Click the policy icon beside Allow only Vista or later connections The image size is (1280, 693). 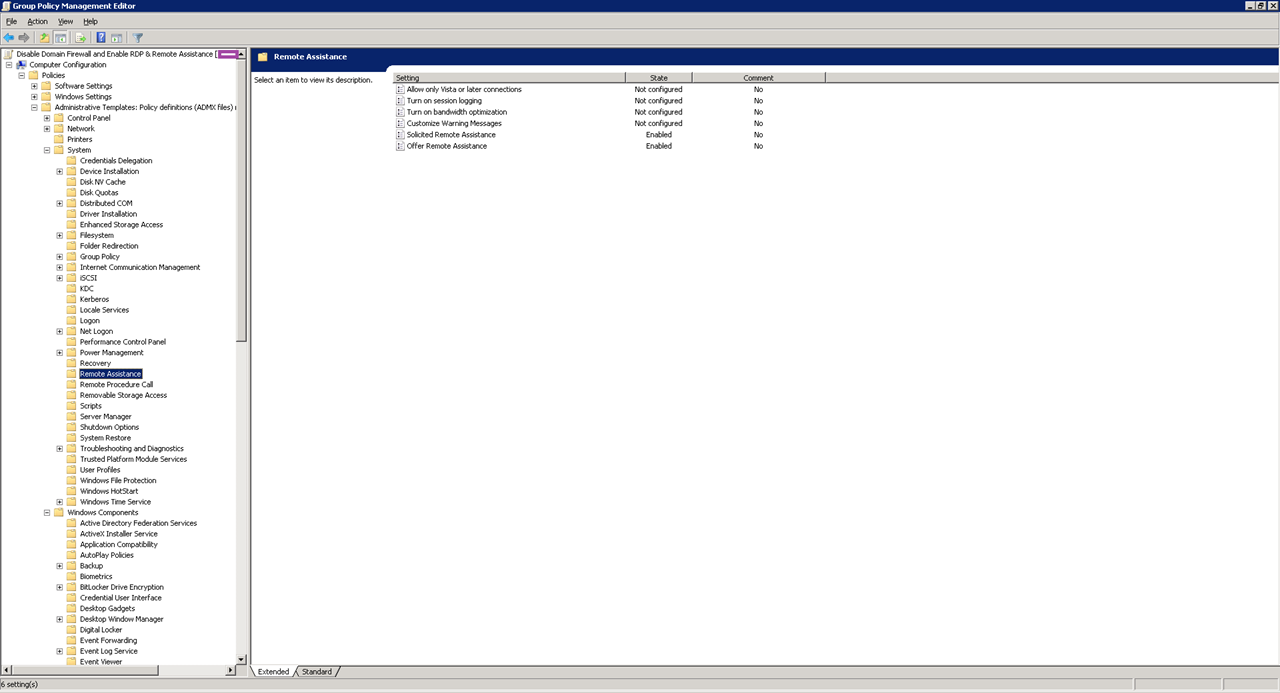[400, 90]
